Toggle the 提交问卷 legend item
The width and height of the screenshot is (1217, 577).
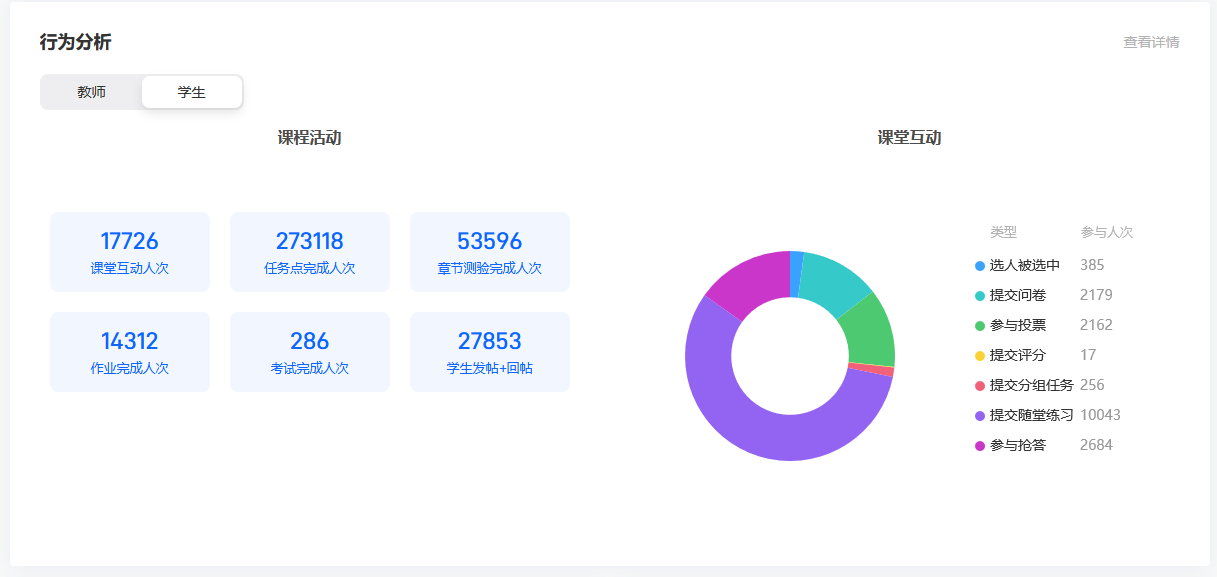click(x=1017, y=295)
